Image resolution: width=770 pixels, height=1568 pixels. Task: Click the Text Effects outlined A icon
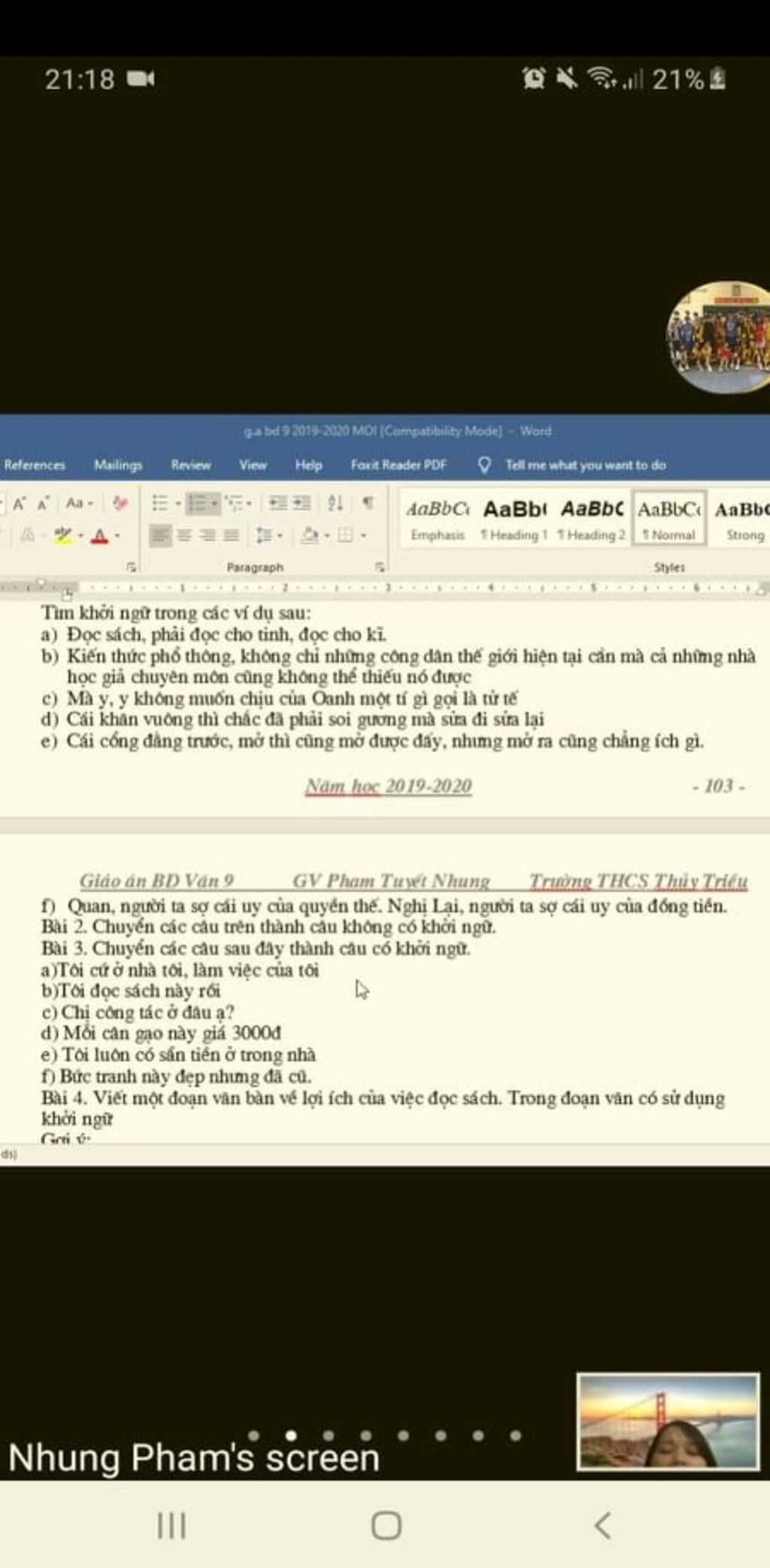coord(27,536)
